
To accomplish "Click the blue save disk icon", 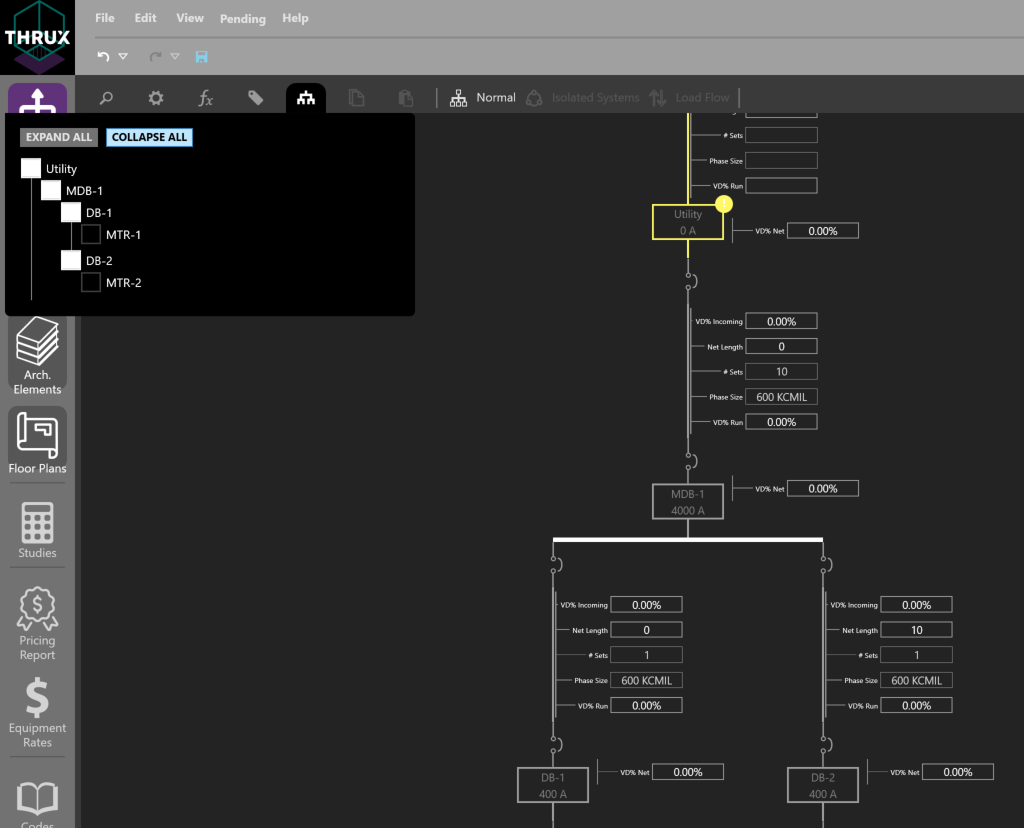I will pyautogui.click(x=201, y=57).
